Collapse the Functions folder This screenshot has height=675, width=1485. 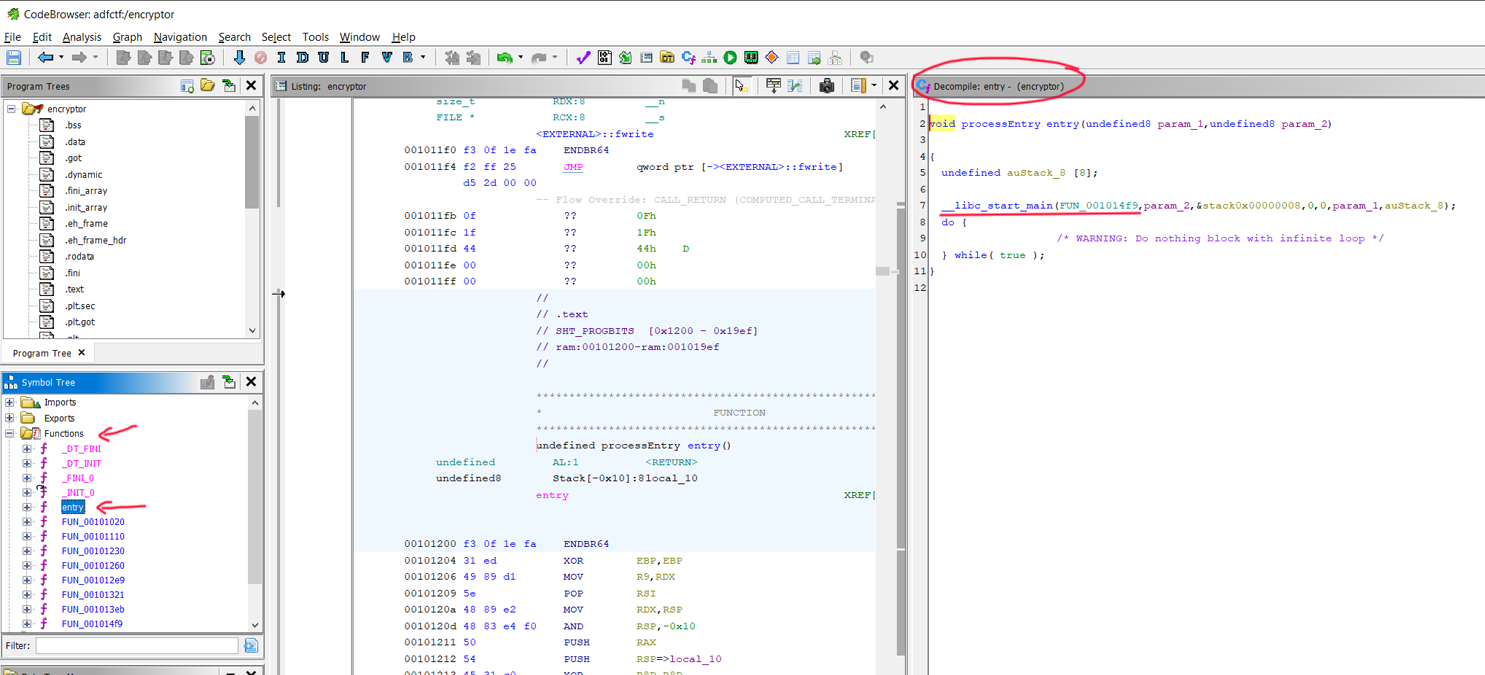tap(8, 433)
